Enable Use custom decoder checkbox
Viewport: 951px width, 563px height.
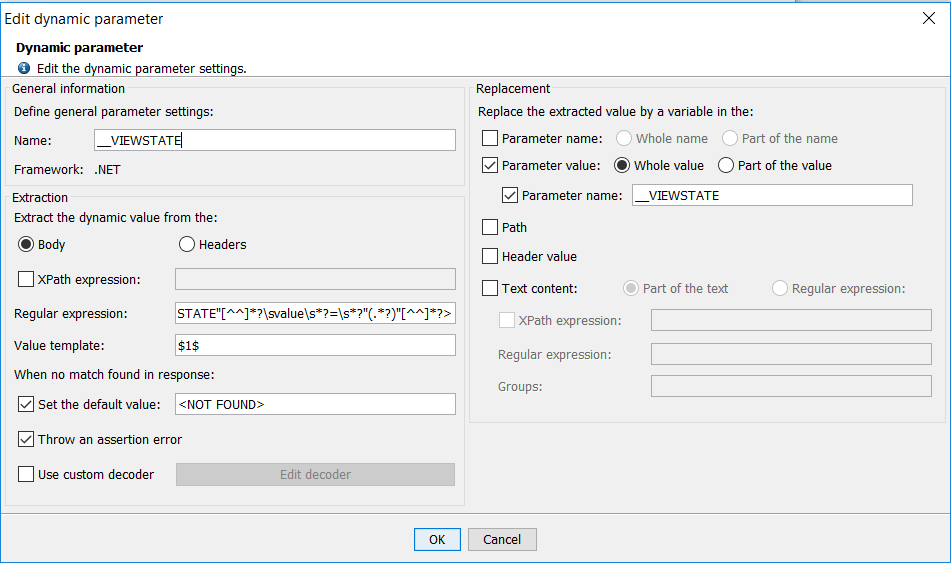[26, 474]
